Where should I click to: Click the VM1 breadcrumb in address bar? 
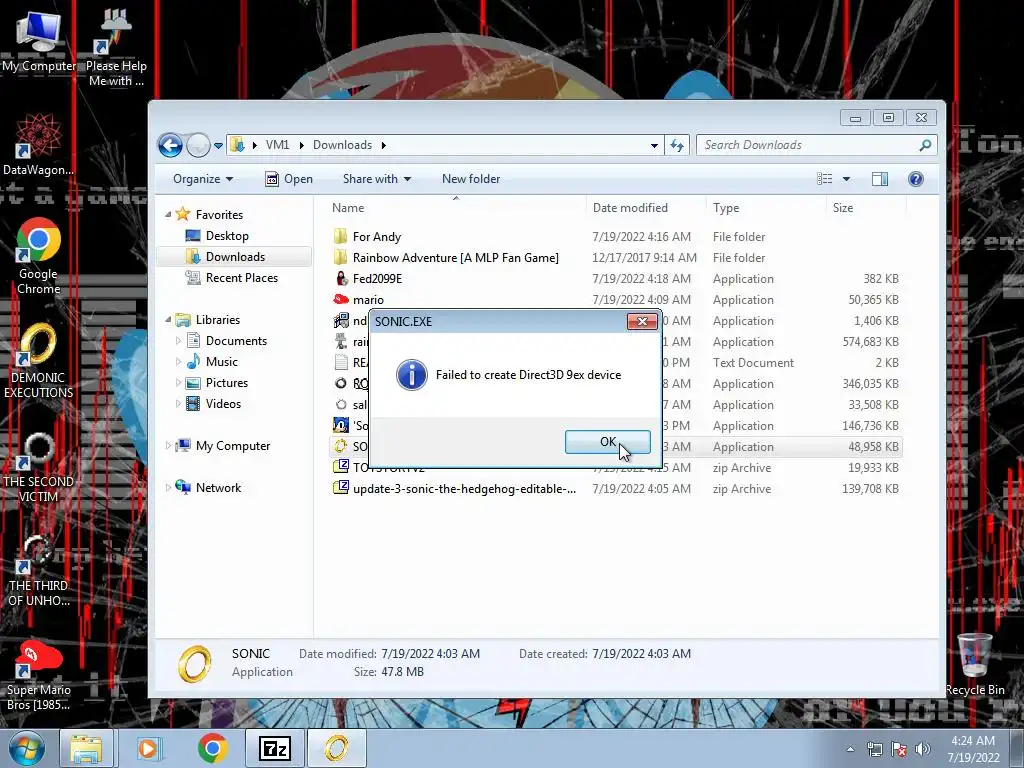tap(277, 145)
